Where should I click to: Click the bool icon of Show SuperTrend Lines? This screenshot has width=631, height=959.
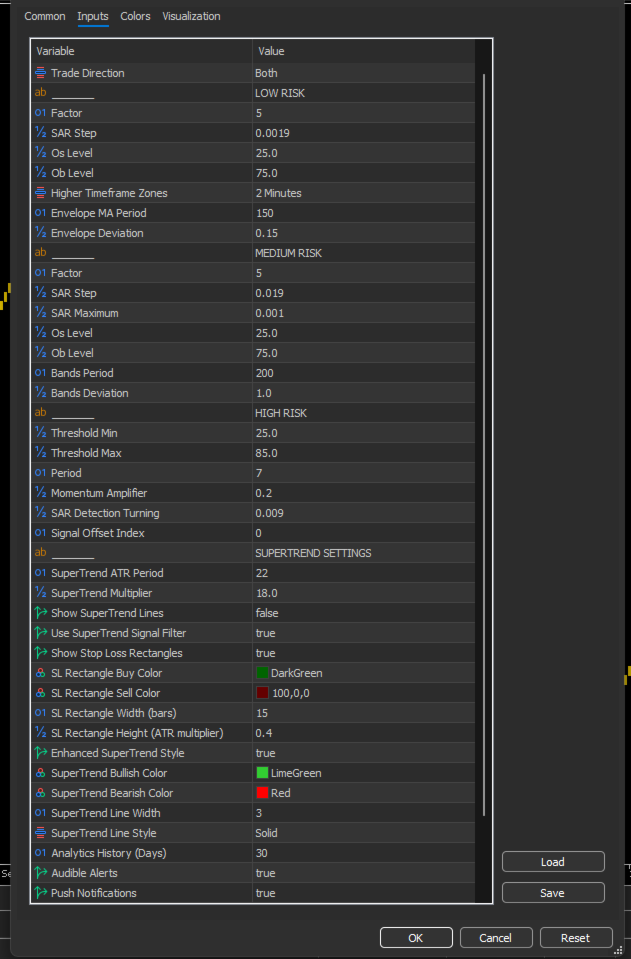coord(40,613)
